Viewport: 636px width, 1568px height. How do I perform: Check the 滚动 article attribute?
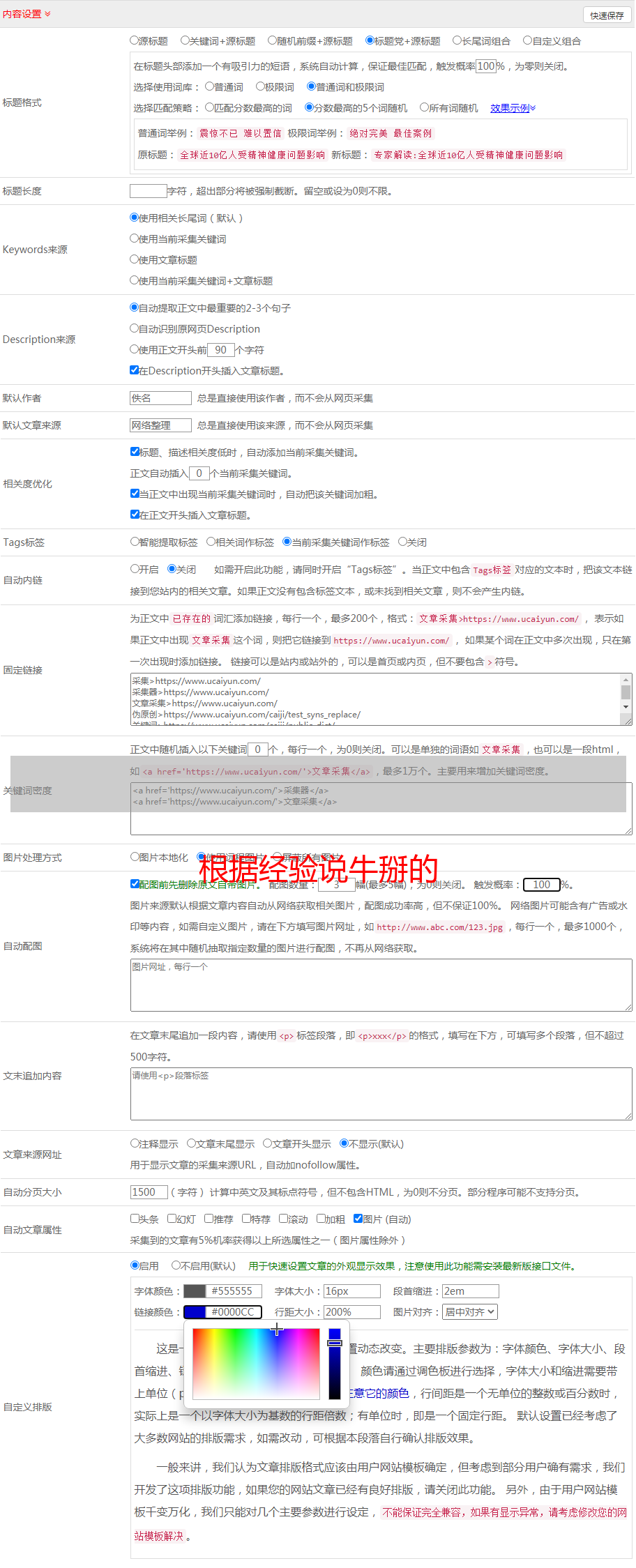284,1219
